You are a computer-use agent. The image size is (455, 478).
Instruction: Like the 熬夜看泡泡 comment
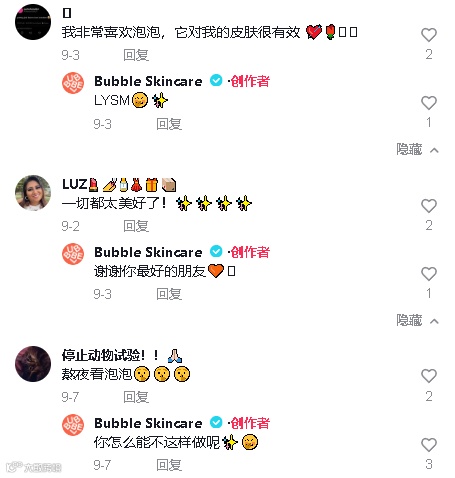[x=429, y=376]
